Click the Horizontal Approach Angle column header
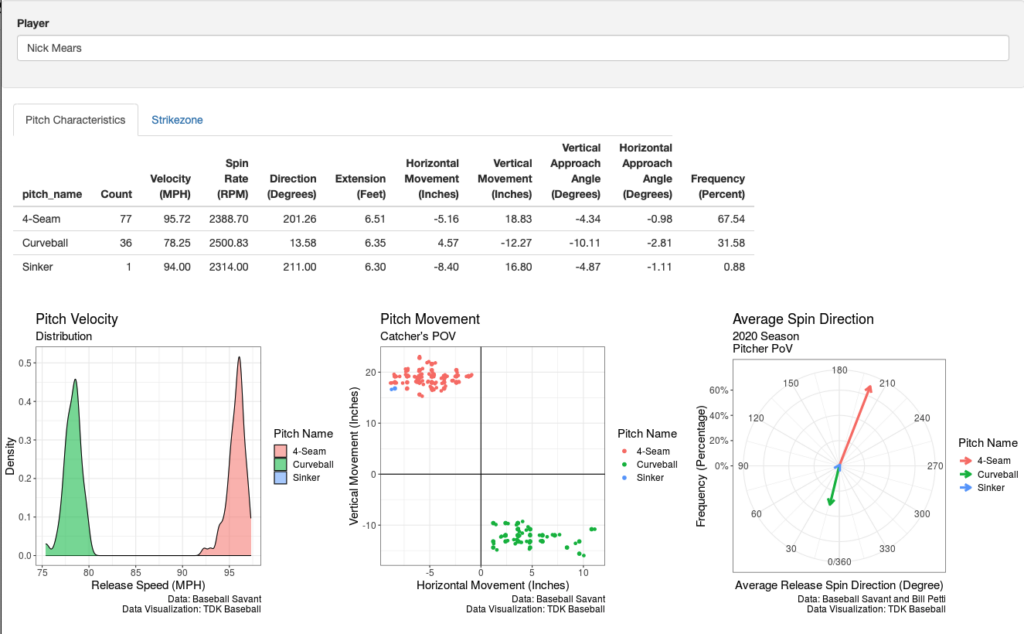 (x=646, y=170)
